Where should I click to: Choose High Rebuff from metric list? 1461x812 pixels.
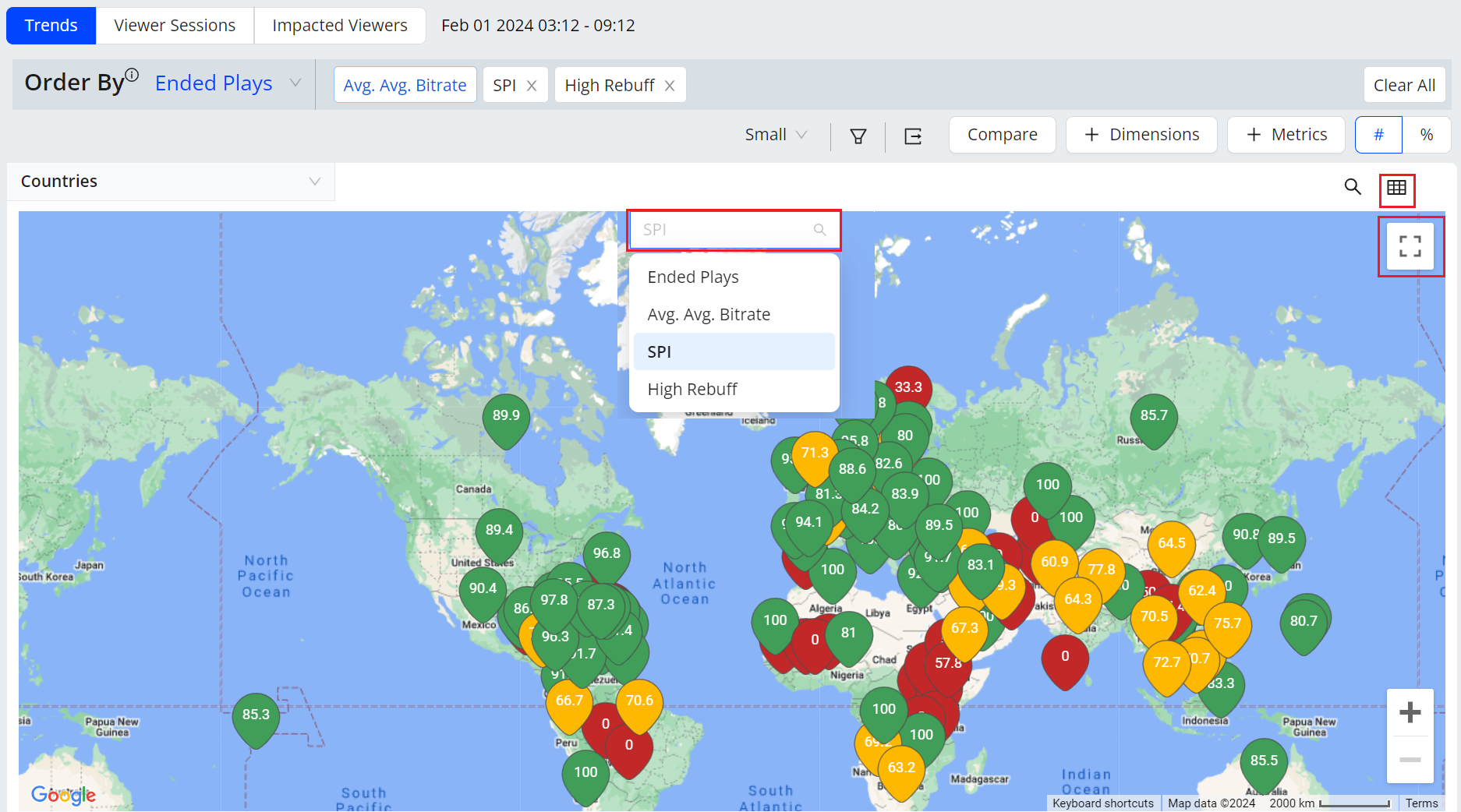point(692,389)
